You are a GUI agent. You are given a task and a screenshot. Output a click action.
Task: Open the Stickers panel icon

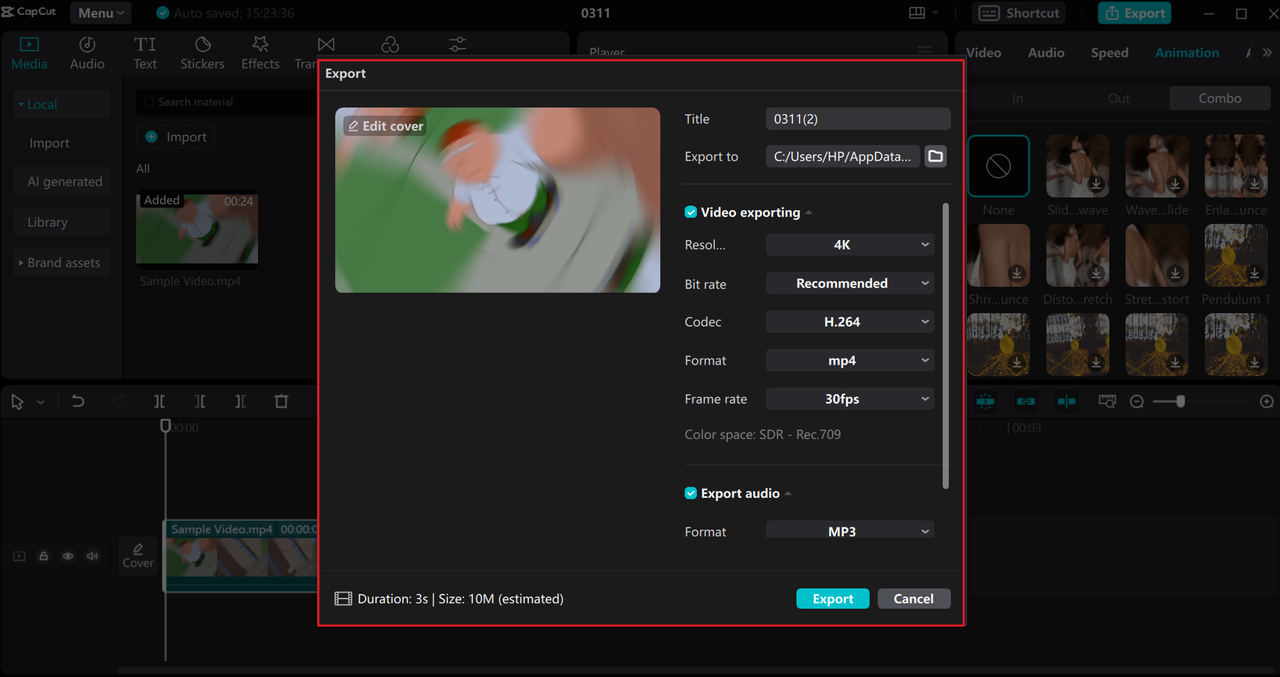click(202, 45)
